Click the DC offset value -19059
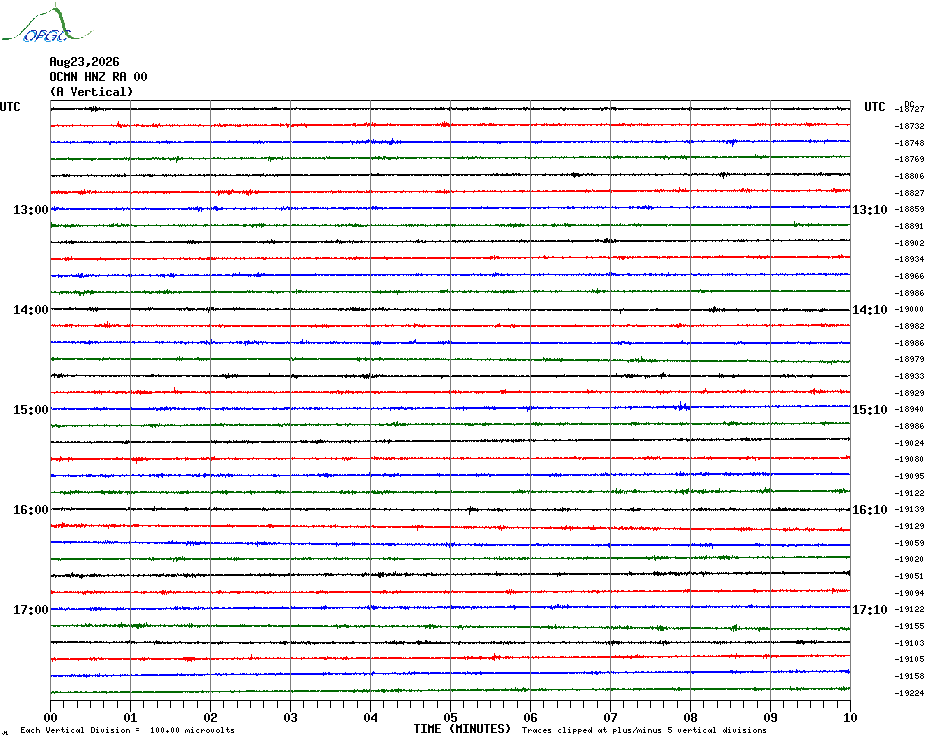Image resolution: width=930 pixels, height=744 pixels. [909, 543]
